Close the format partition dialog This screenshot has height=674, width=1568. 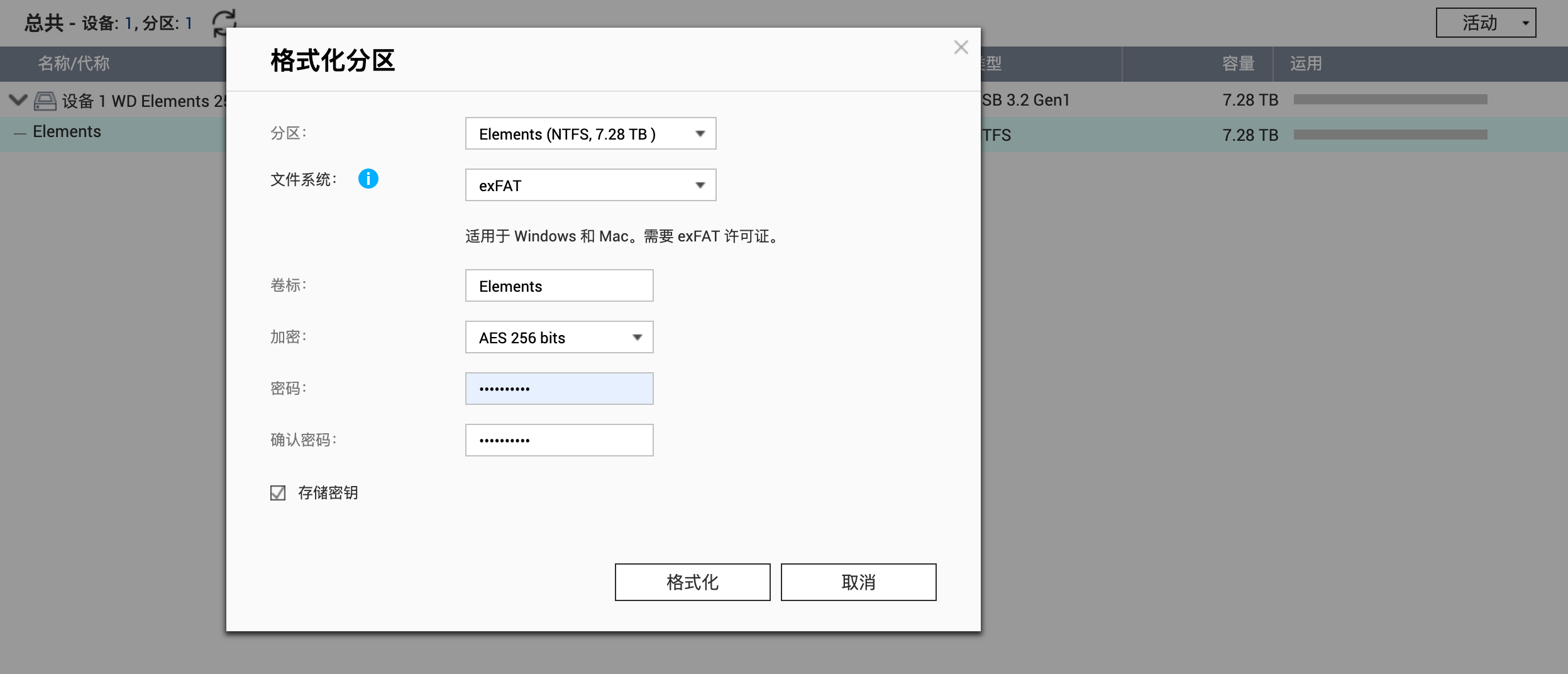coord(961,48)
